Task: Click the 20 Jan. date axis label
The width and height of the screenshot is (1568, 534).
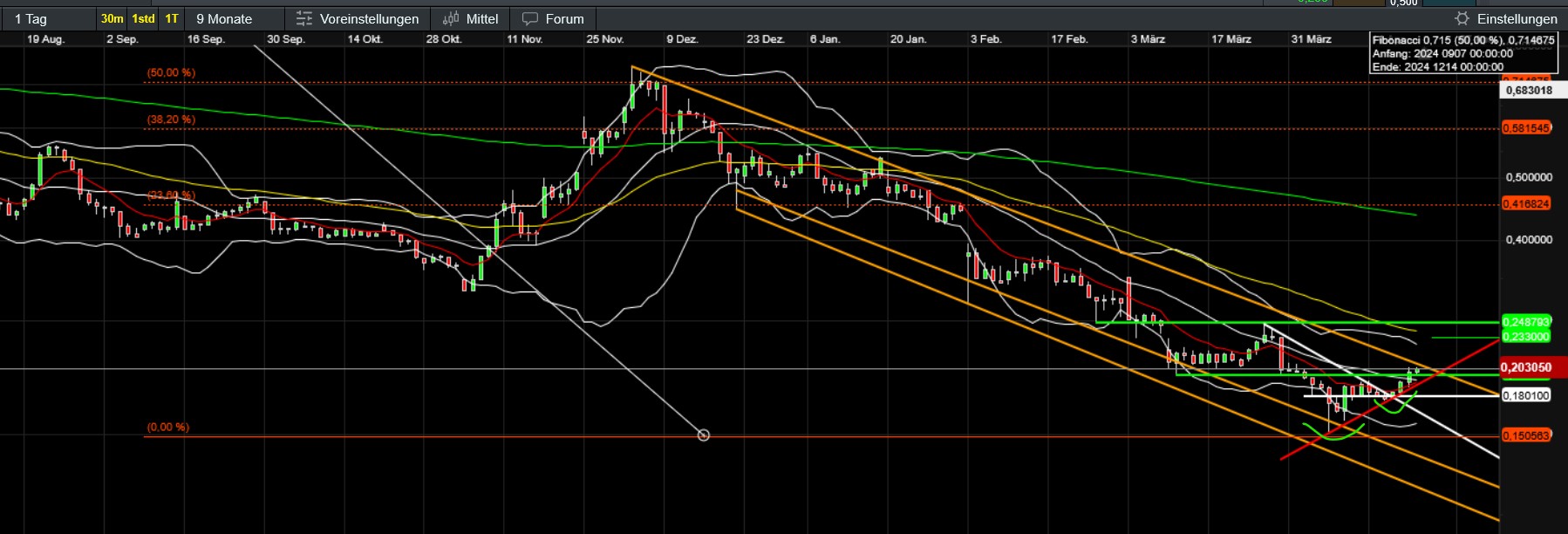Action: click(x=908, y=39)
